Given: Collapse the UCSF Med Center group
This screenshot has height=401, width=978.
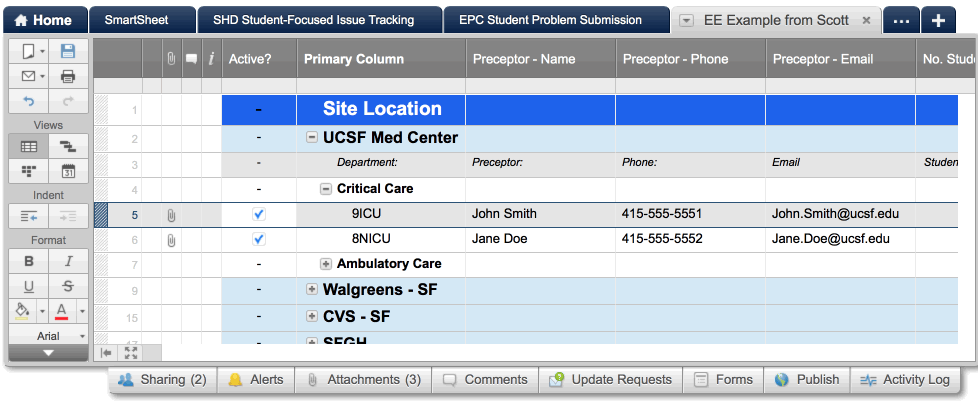Looking at the screenshot, I should [x=312, y=138].
